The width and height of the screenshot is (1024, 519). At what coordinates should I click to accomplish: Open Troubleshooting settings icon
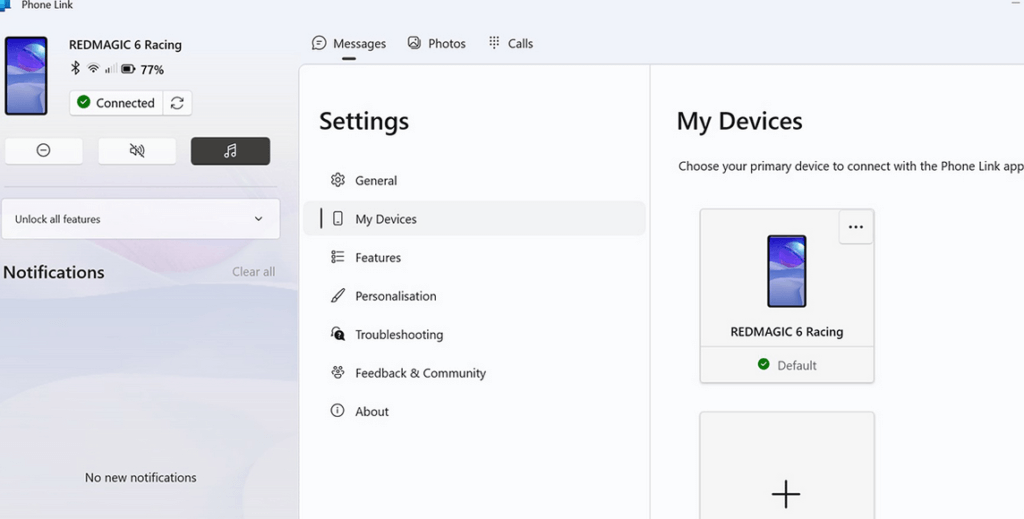point(338,335)
